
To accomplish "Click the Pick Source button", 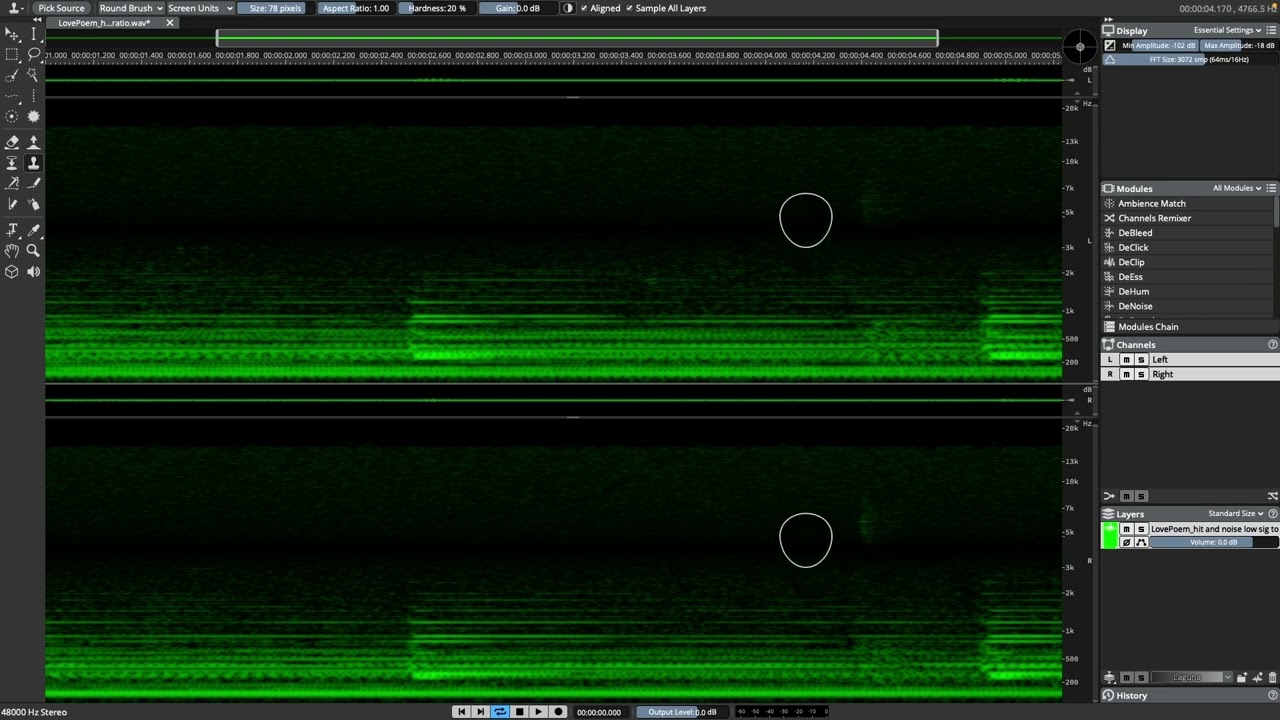I will 62,8.
